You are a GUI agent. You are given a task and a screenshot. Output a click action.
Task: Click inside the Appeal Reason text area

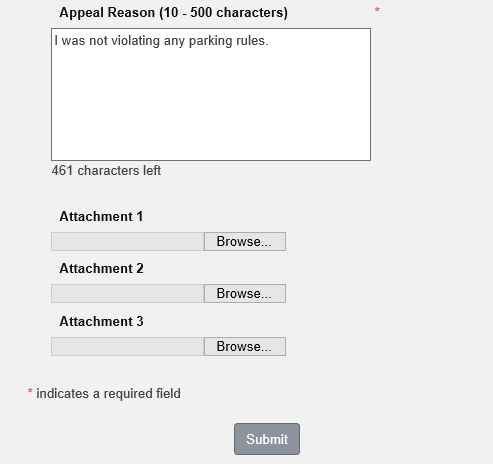211,94
